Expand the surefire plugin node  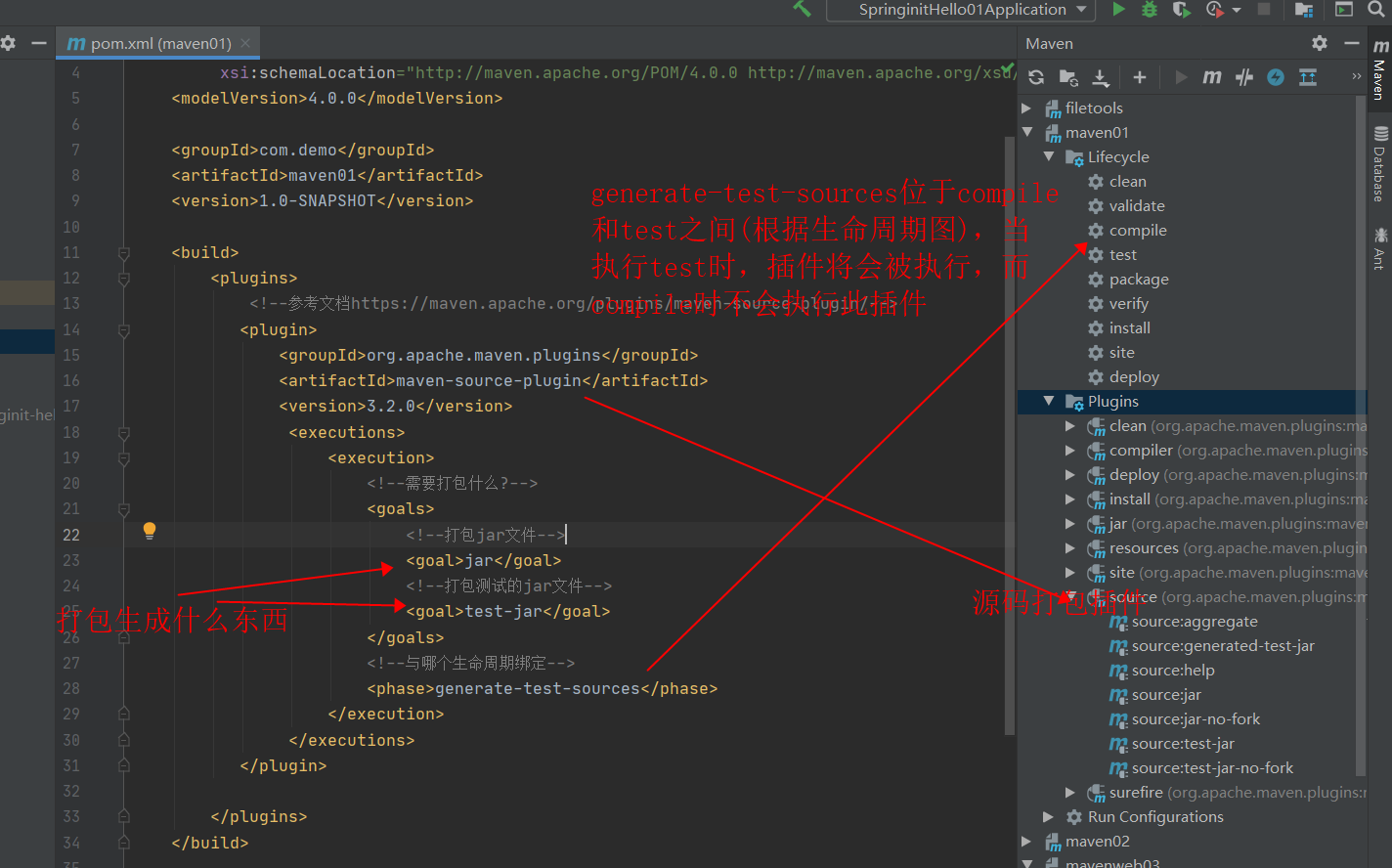[x=1070, y=792]
